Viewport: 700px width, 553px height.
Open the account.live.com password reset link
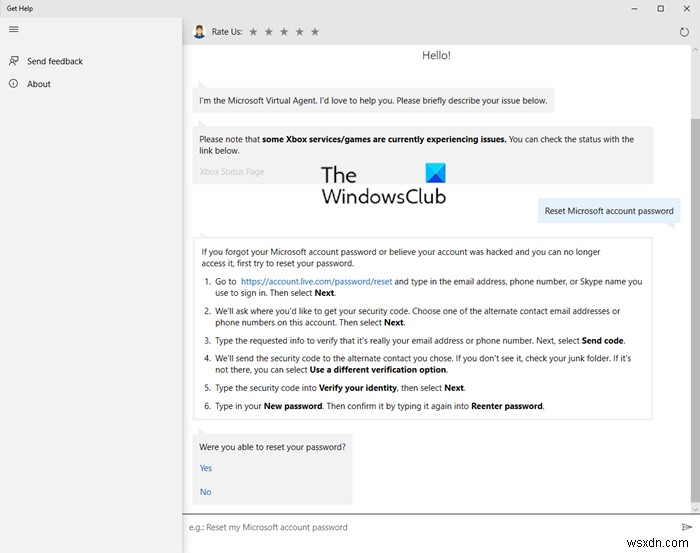point(316,282)
